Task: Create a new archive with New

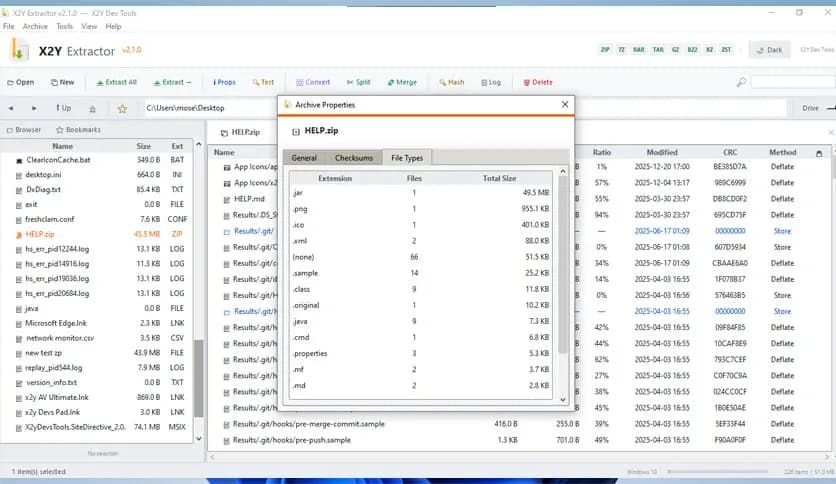Action: click(x=62, y=82)
